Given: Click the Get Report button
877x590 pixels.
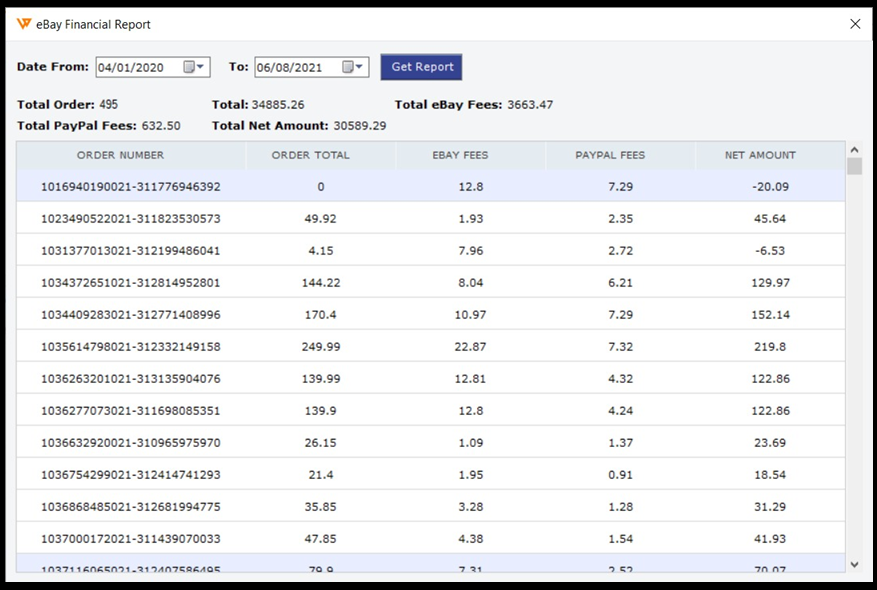Looking at the screenshot, I should coord(421,67).
